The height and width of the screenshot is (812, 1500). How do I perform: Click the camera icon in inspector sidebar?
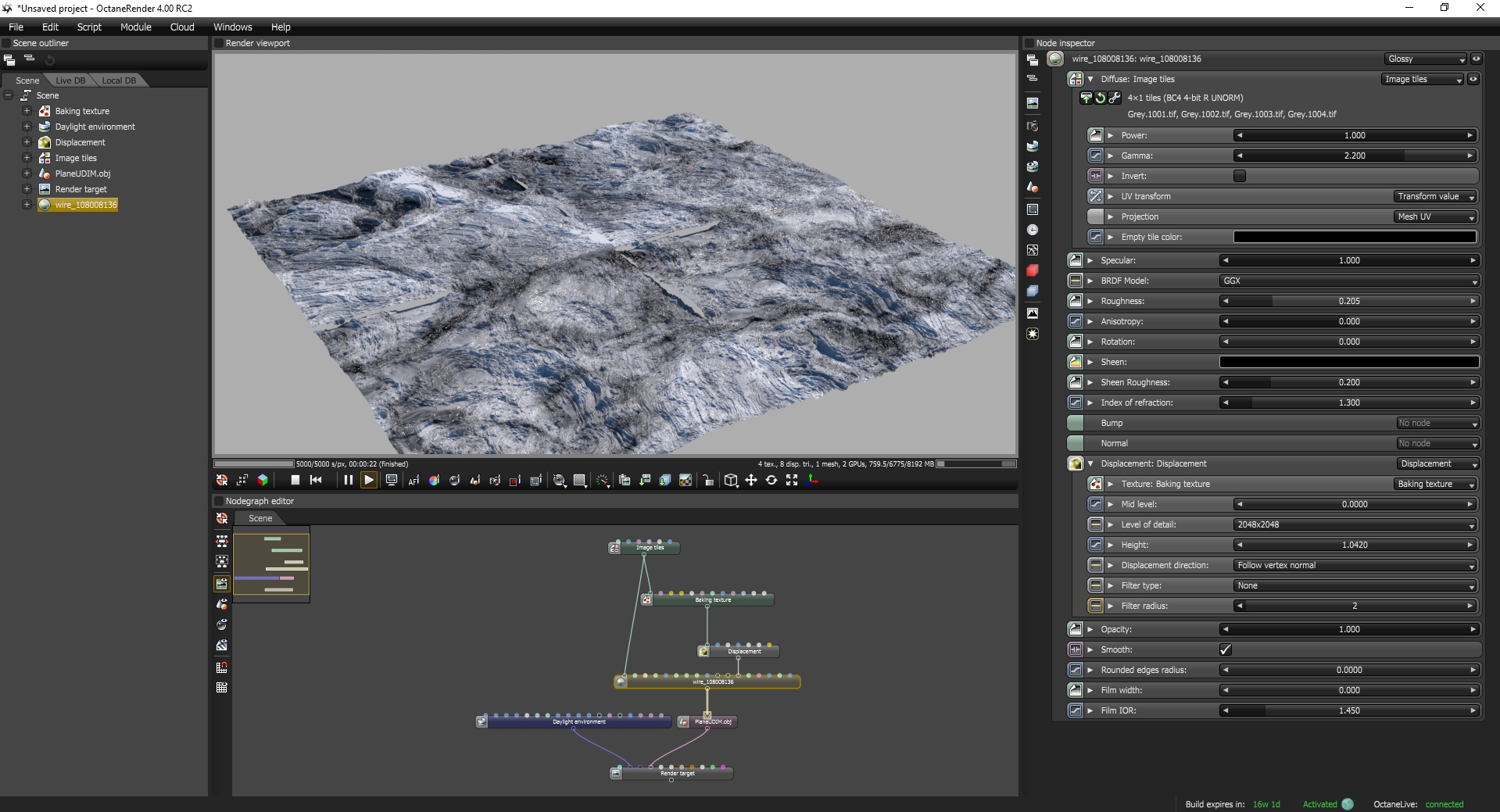coord(1033,126)
